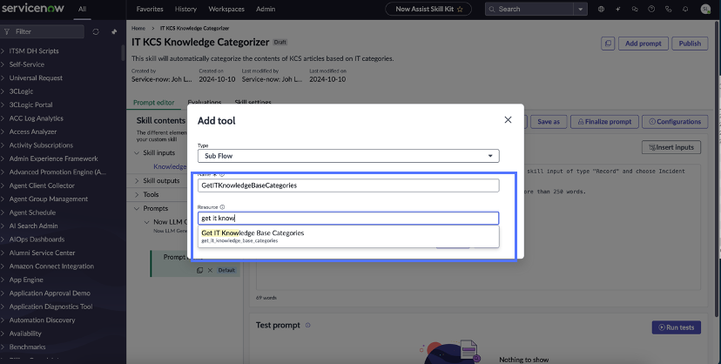Viewport: 721px width, 364px height.
Task: Open the Type dropdown showing Sub Flow
Action: click(x=349, y=156)
